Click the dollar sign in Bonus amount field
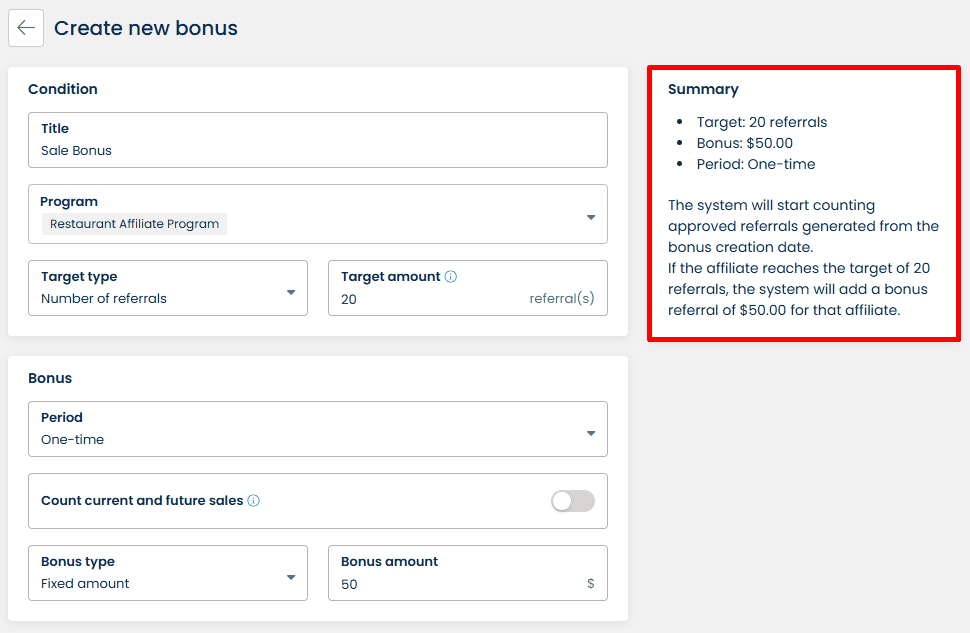970x633 pixels. coord(591,584)
